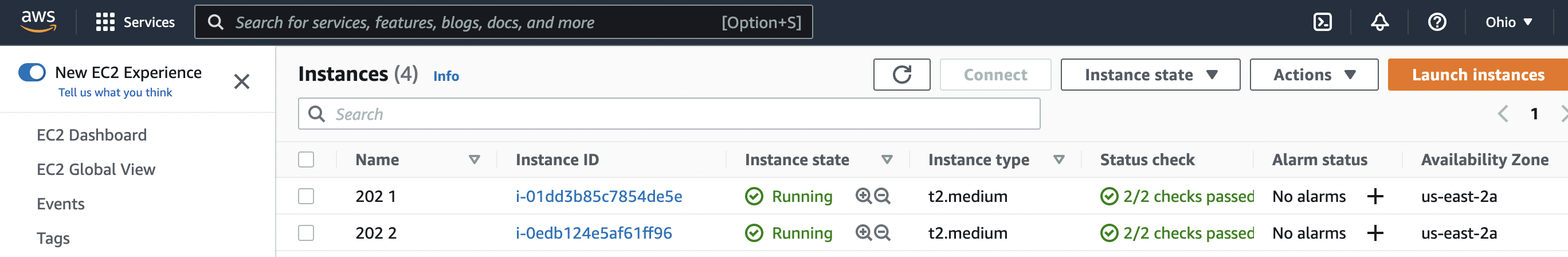Go to EC2 Dashboard in sidebar
The width and height of the screenshot is (1568, 257).
[x=92, y=135]
